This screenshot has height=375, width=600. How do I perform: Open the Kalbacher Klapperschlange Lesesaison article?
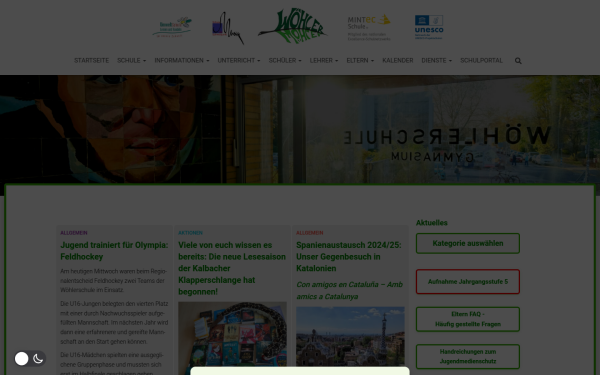pyautogui.click(x=232, y=268)
